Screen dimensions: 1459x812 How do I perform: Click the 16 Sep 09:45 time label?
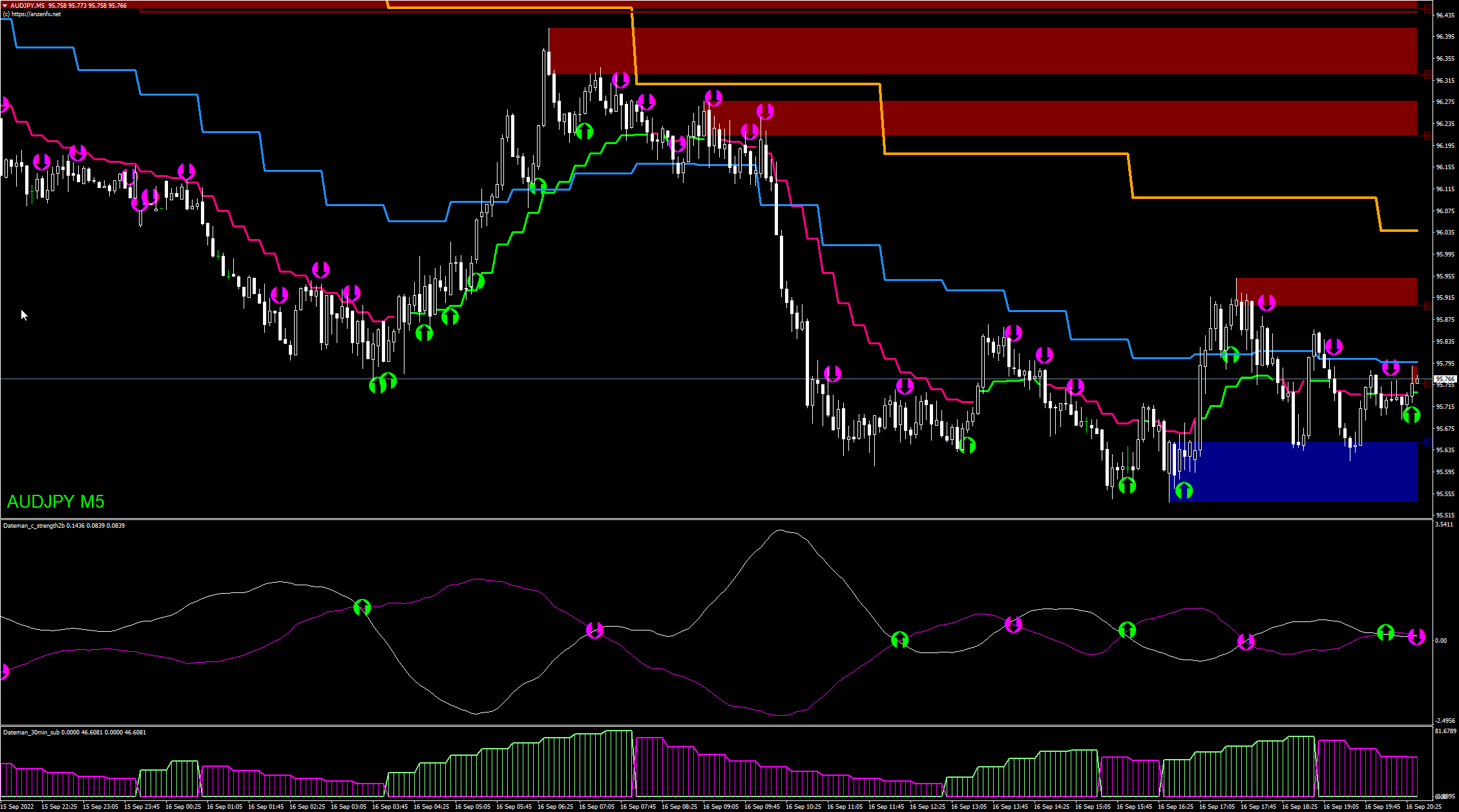pos(762,806)
